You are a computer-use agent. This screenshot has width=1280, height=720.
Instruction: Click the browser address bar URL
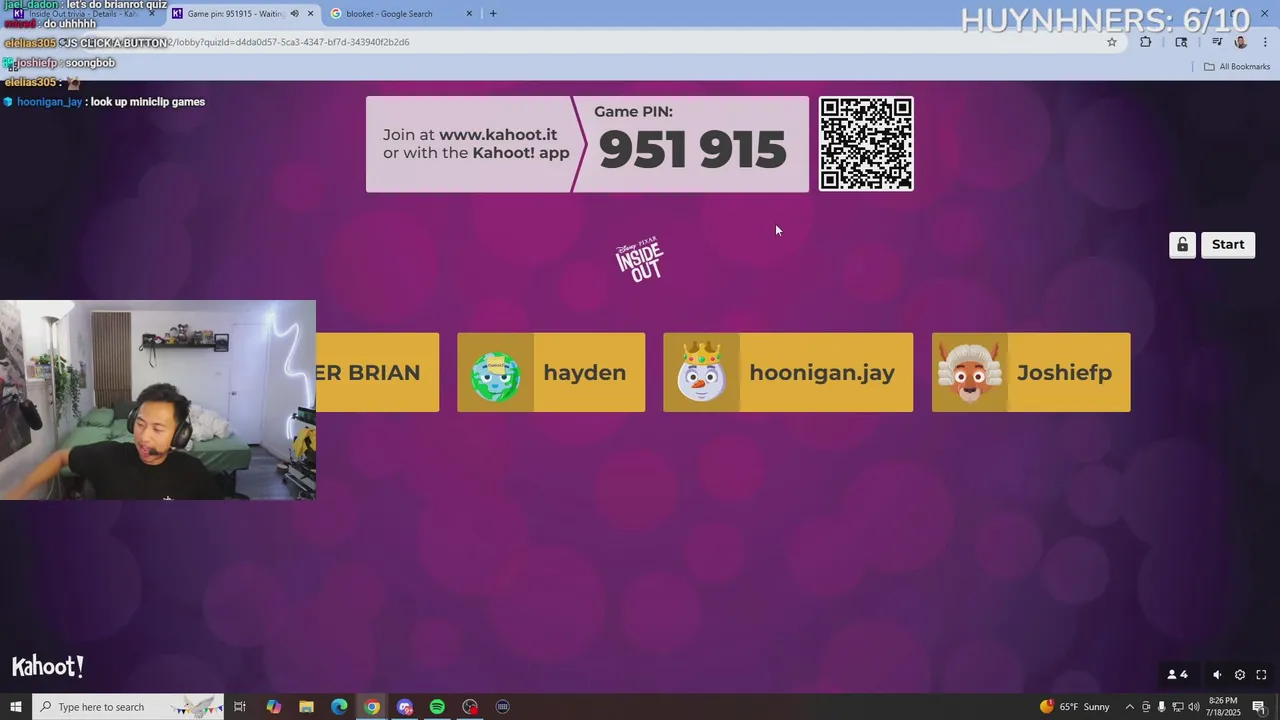(290, 42)
